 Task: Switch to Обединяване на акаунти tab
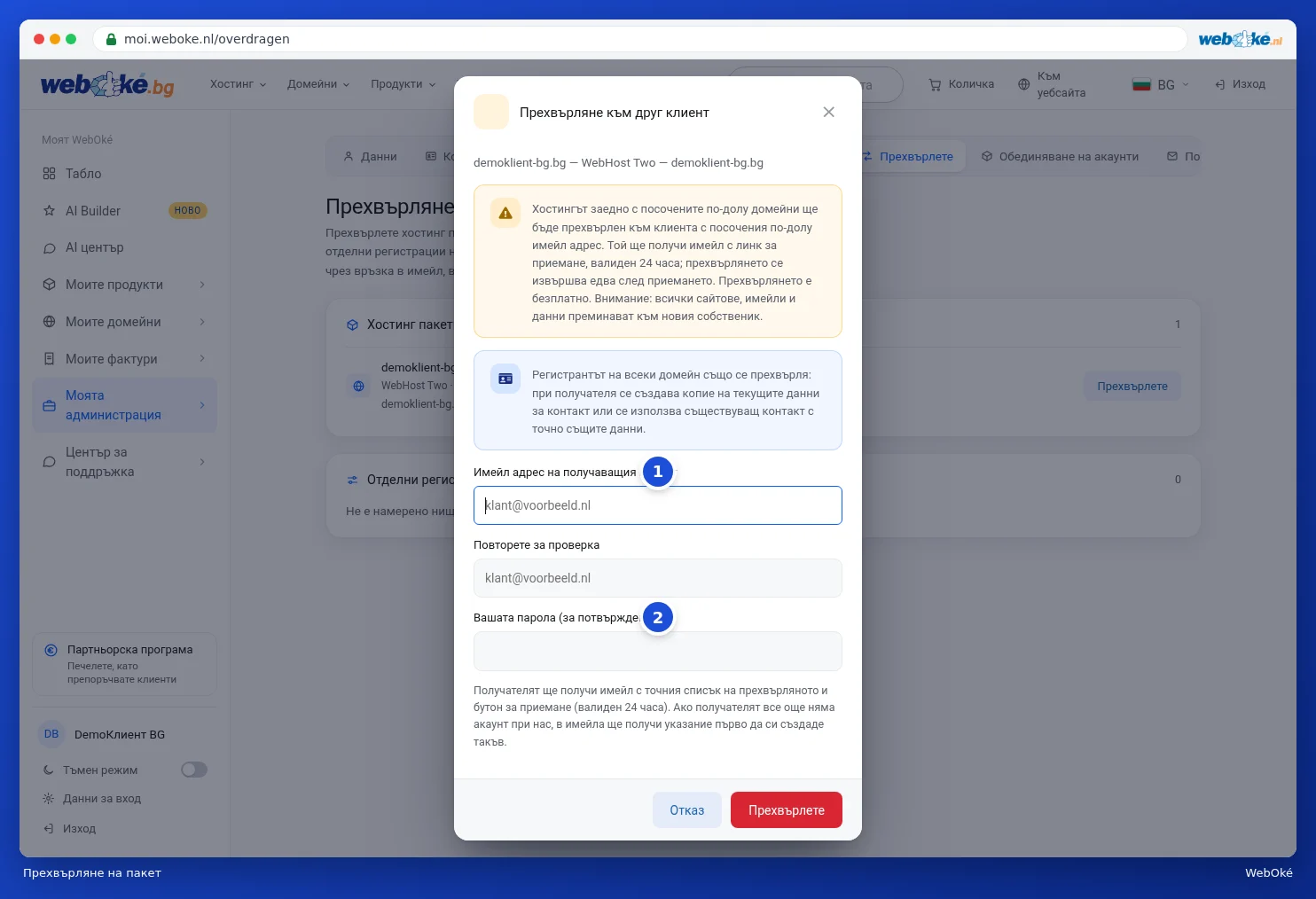(x=1060, y=157)
